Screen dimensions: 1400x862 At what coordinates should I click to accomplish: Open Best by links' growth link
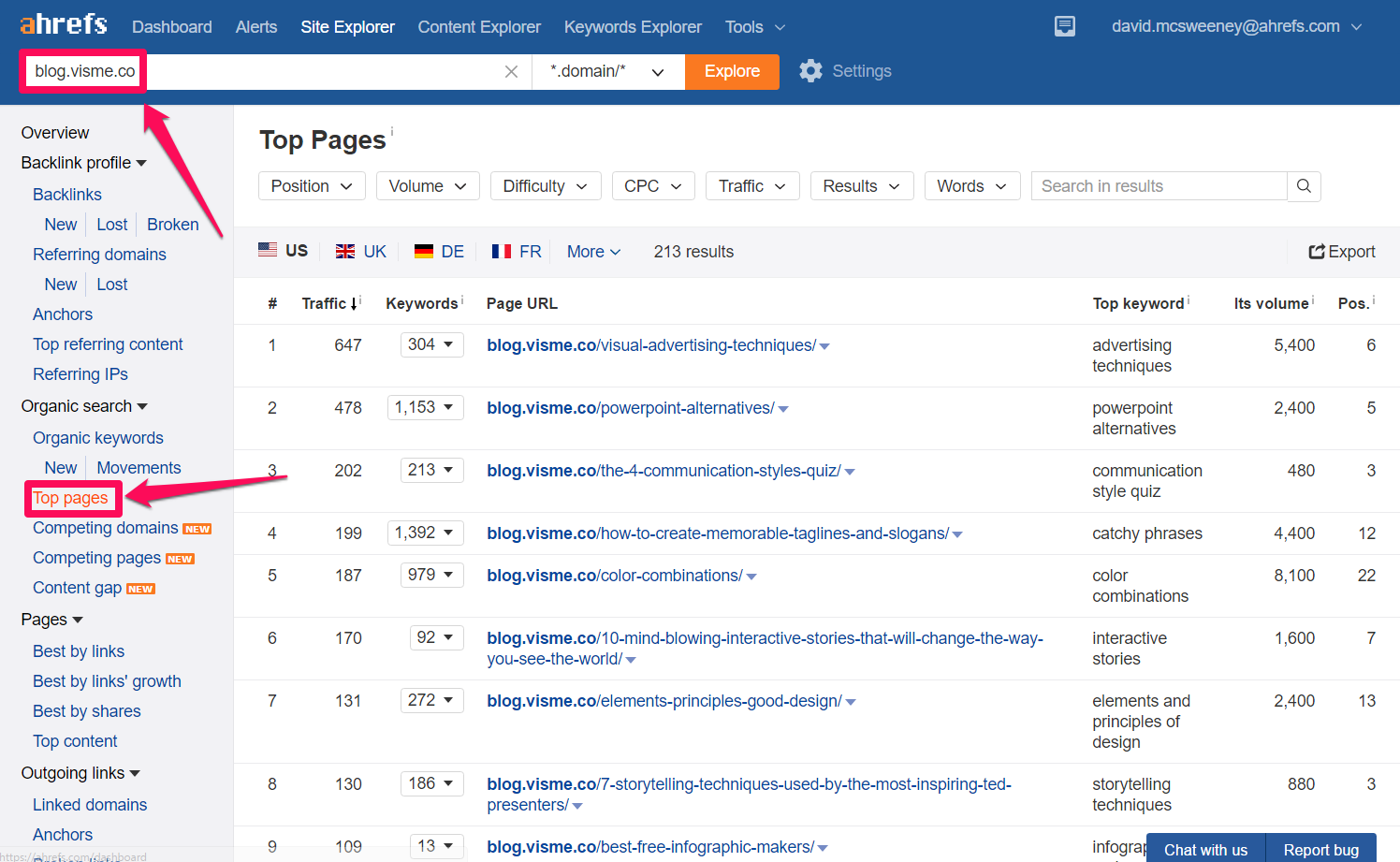[107, 681]
